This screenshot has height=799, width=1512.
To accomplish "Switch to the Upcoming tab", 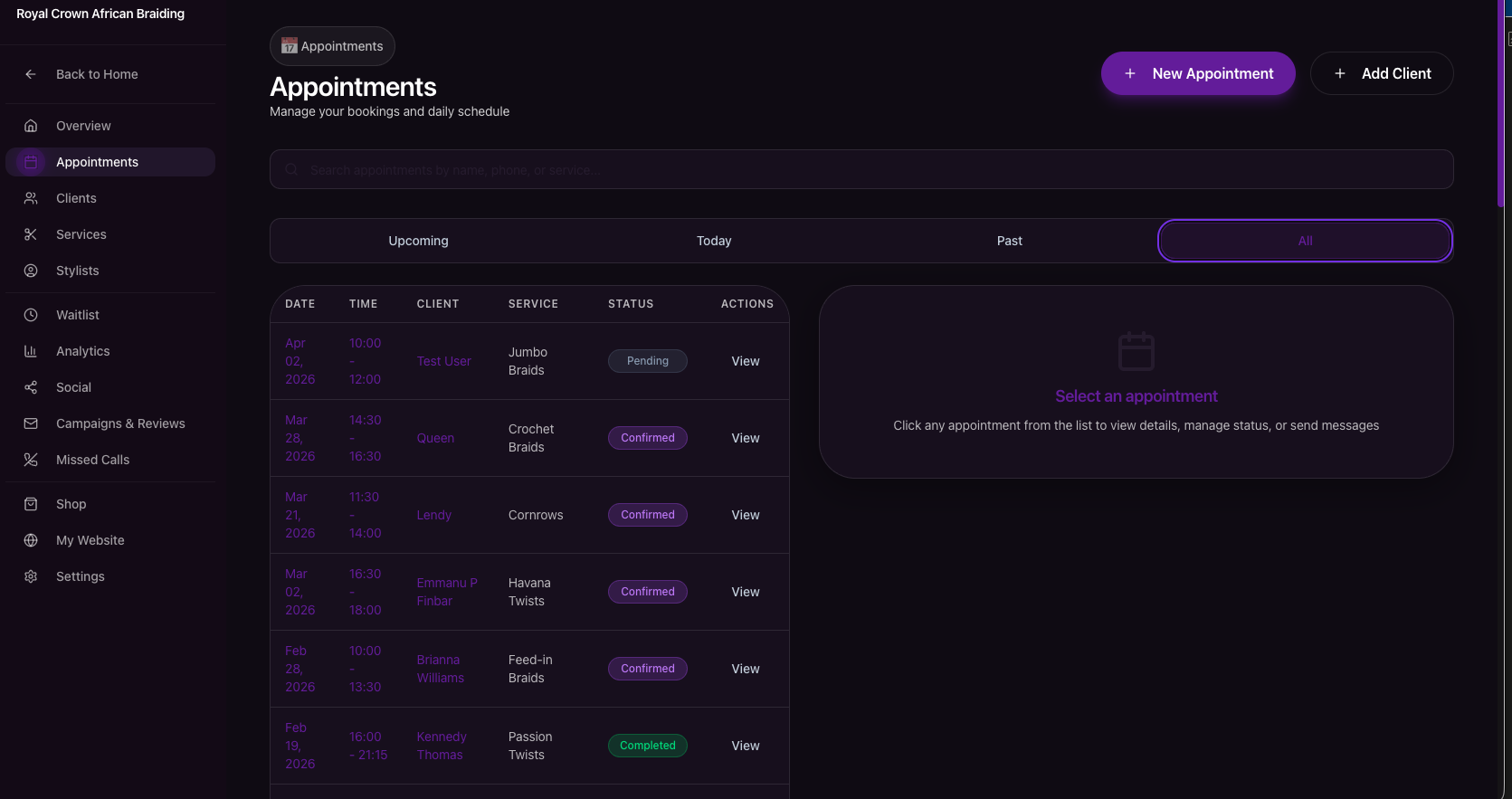I will click(418, 241).
